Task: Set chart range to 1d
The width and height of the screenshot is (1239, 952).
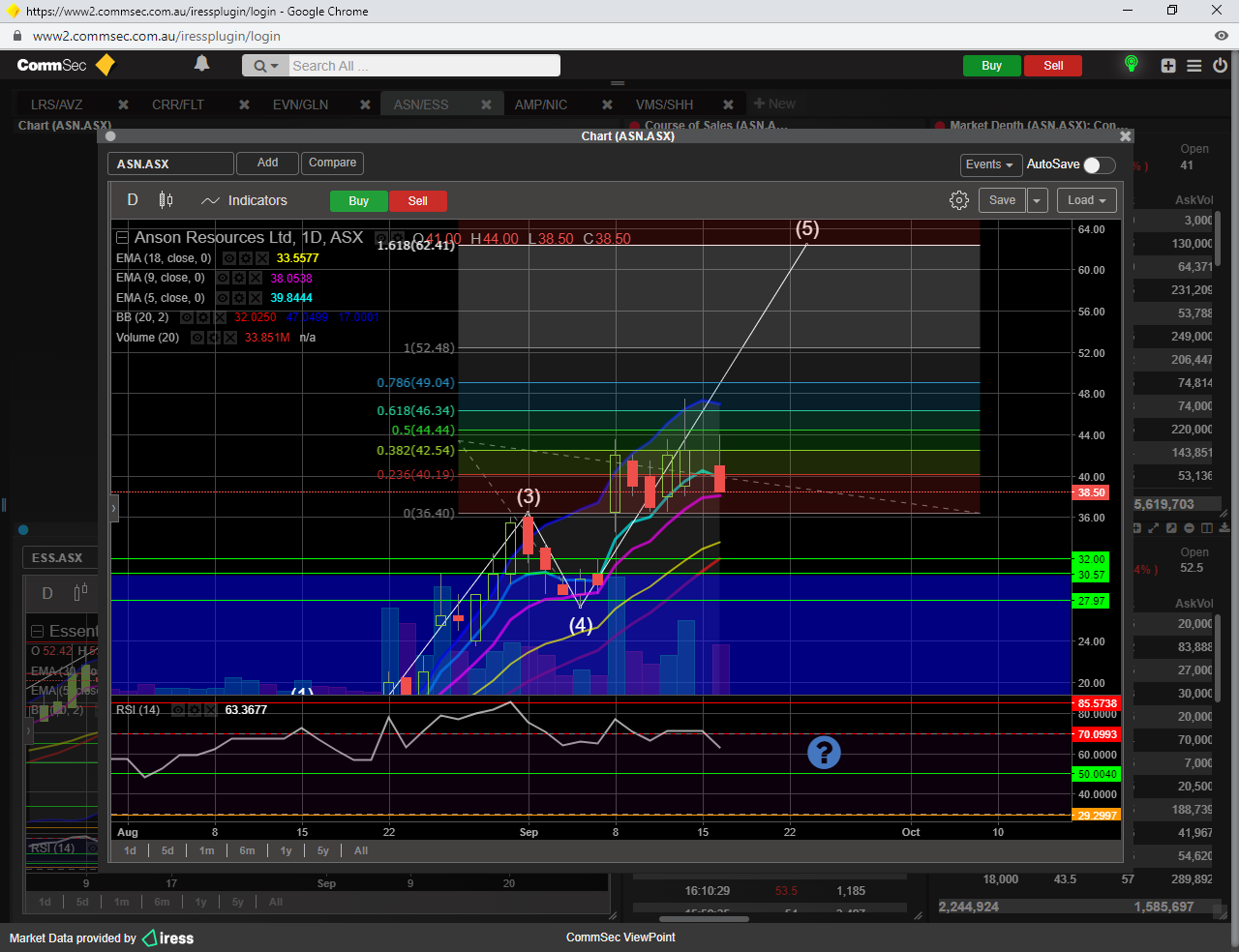Action: click(x=130, y=850)
